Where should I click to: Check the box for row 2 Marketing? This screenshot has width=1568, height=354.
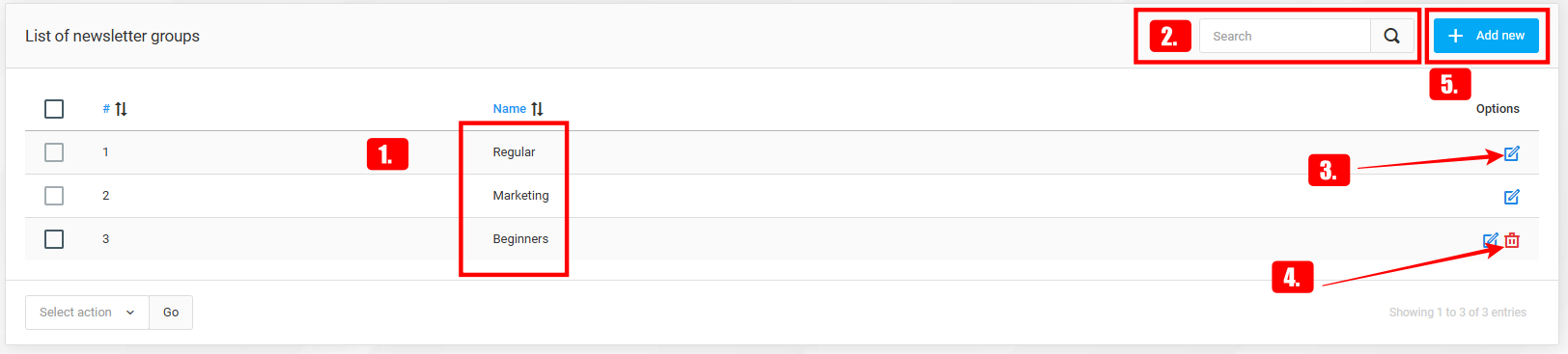click(54, 196)
